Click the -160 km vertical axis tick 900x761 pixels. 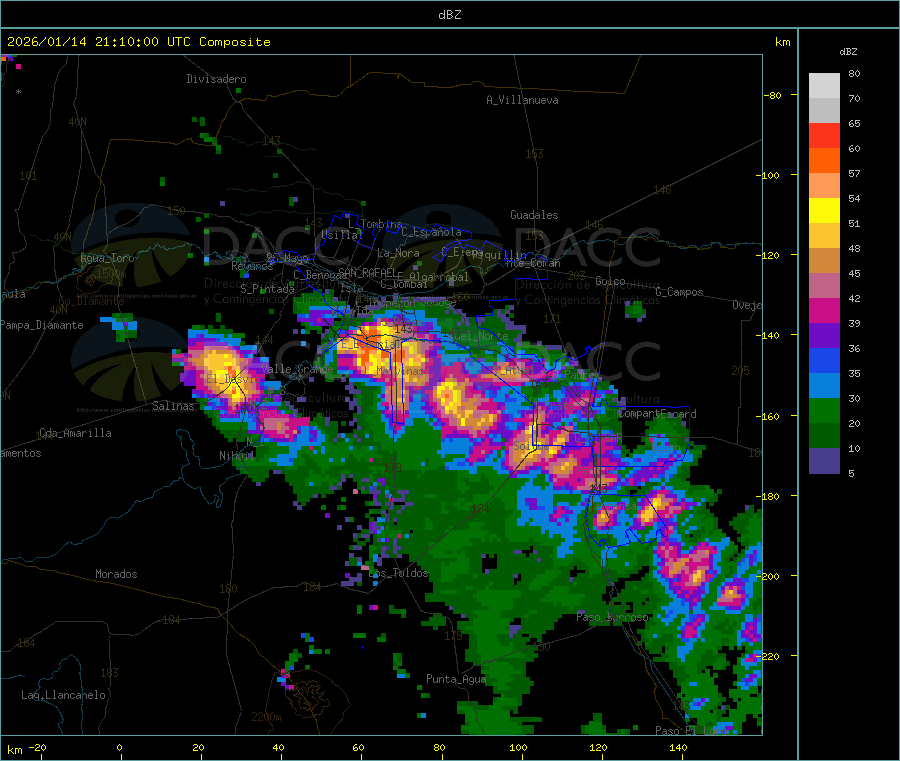pos(768,417)
